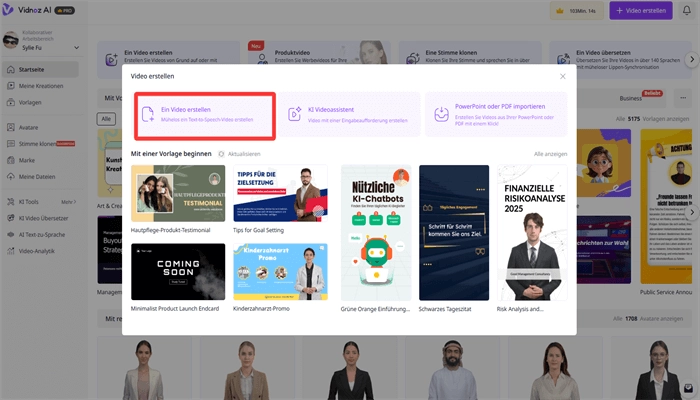Click the KI Video Übersetzer icon
The image size is (700, 400).
[x=11, y=218]
